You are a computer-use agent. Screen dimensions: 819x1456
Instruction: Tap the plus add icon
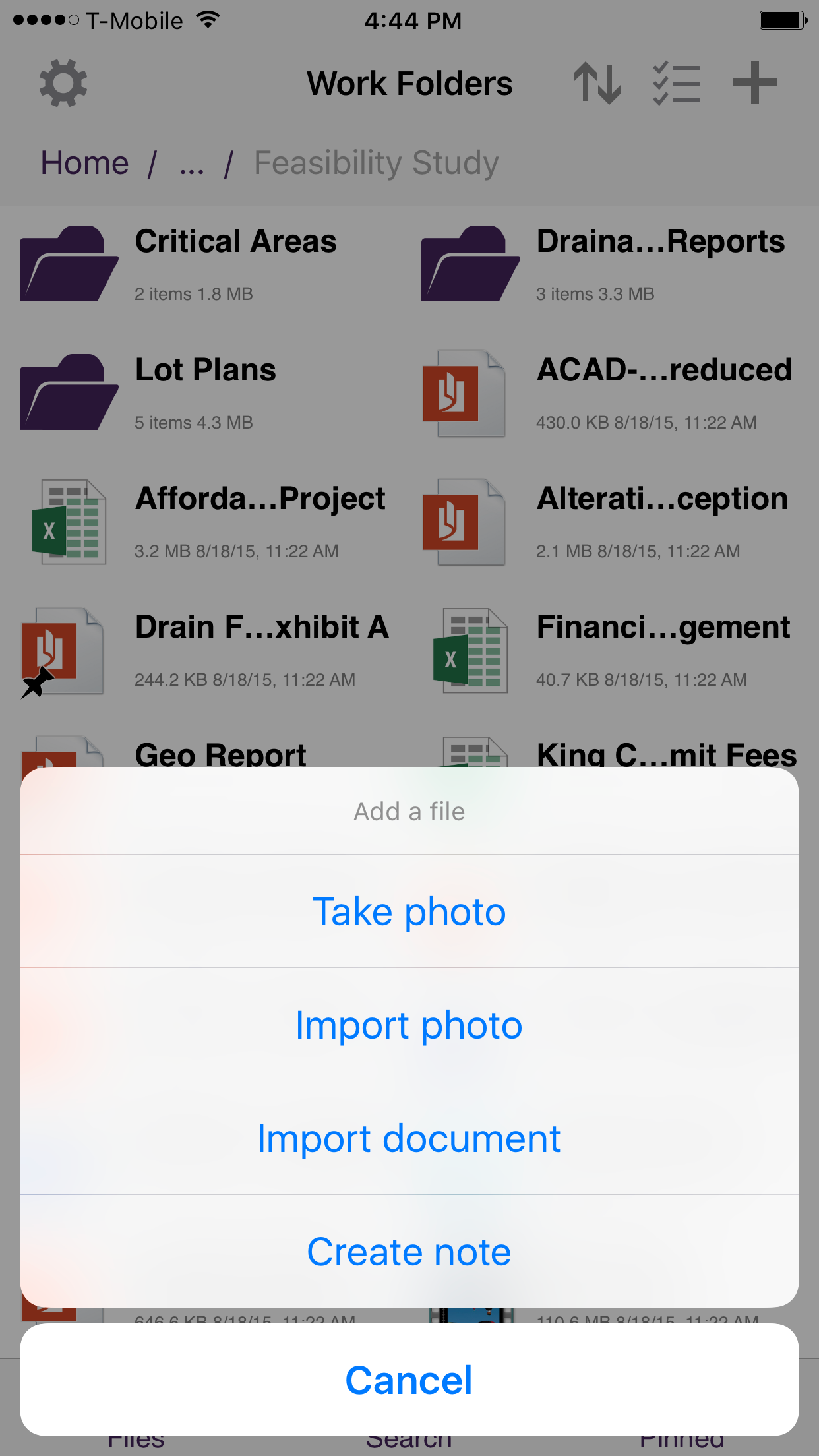pos(754,84)
